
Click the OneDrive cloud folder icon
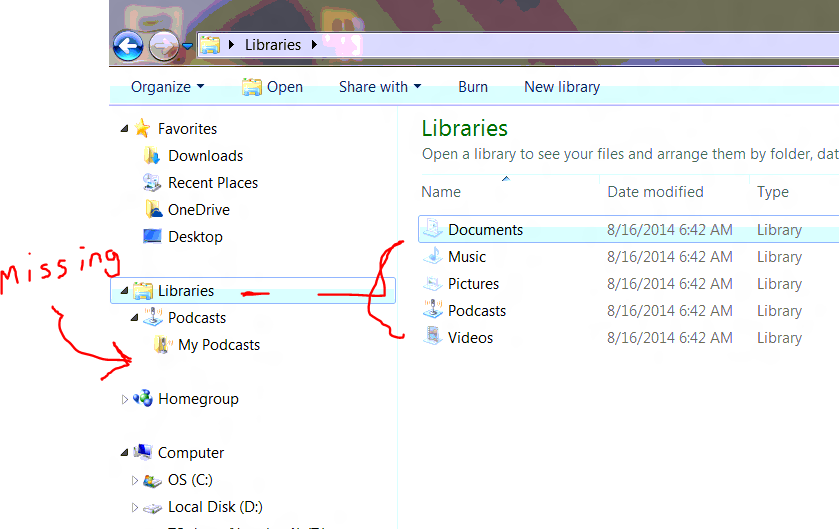click(154, 210)
